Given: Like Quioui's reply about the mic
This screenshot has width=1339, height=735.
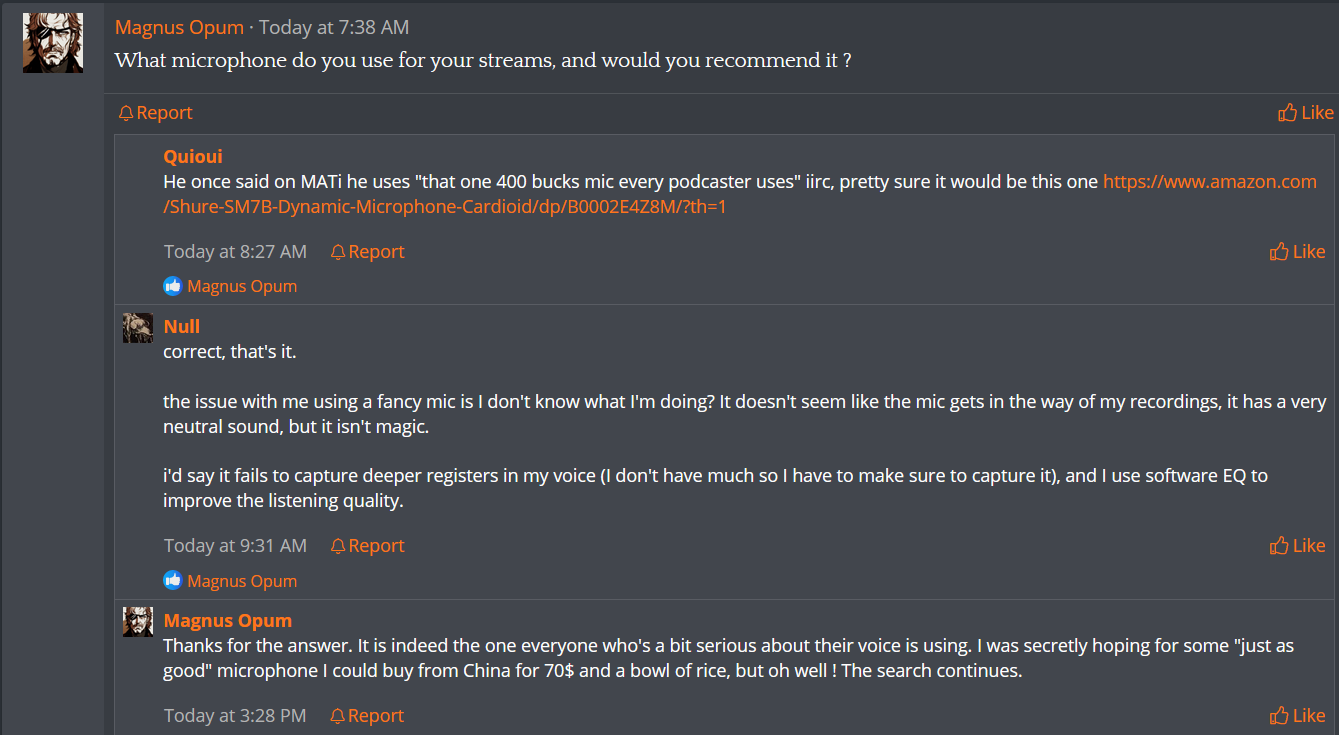Looking at the screenshot, I should 1298,251.
